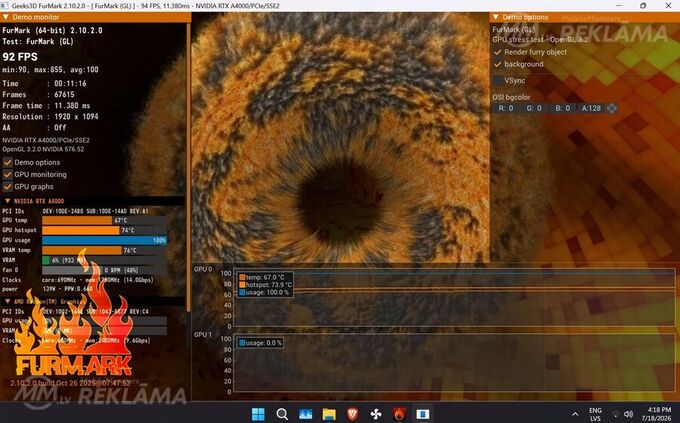Click the Frame time 11.380 ms value
This screenshot has width=680, height=423.
click(72, 106)
